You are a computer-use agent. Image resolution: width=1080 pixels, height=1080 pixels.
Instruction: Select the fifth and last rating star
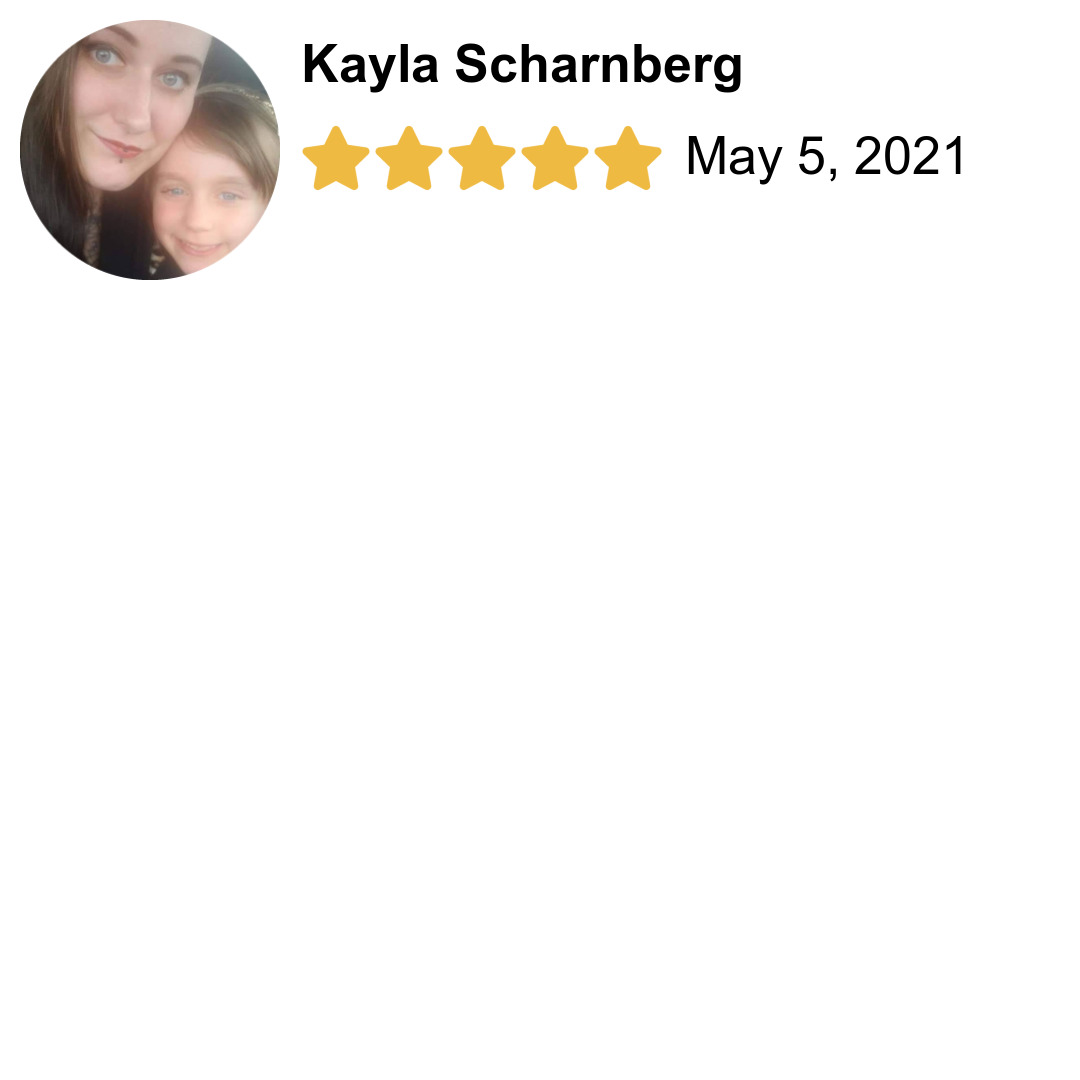pyautogui.click(x=628, y=158)
